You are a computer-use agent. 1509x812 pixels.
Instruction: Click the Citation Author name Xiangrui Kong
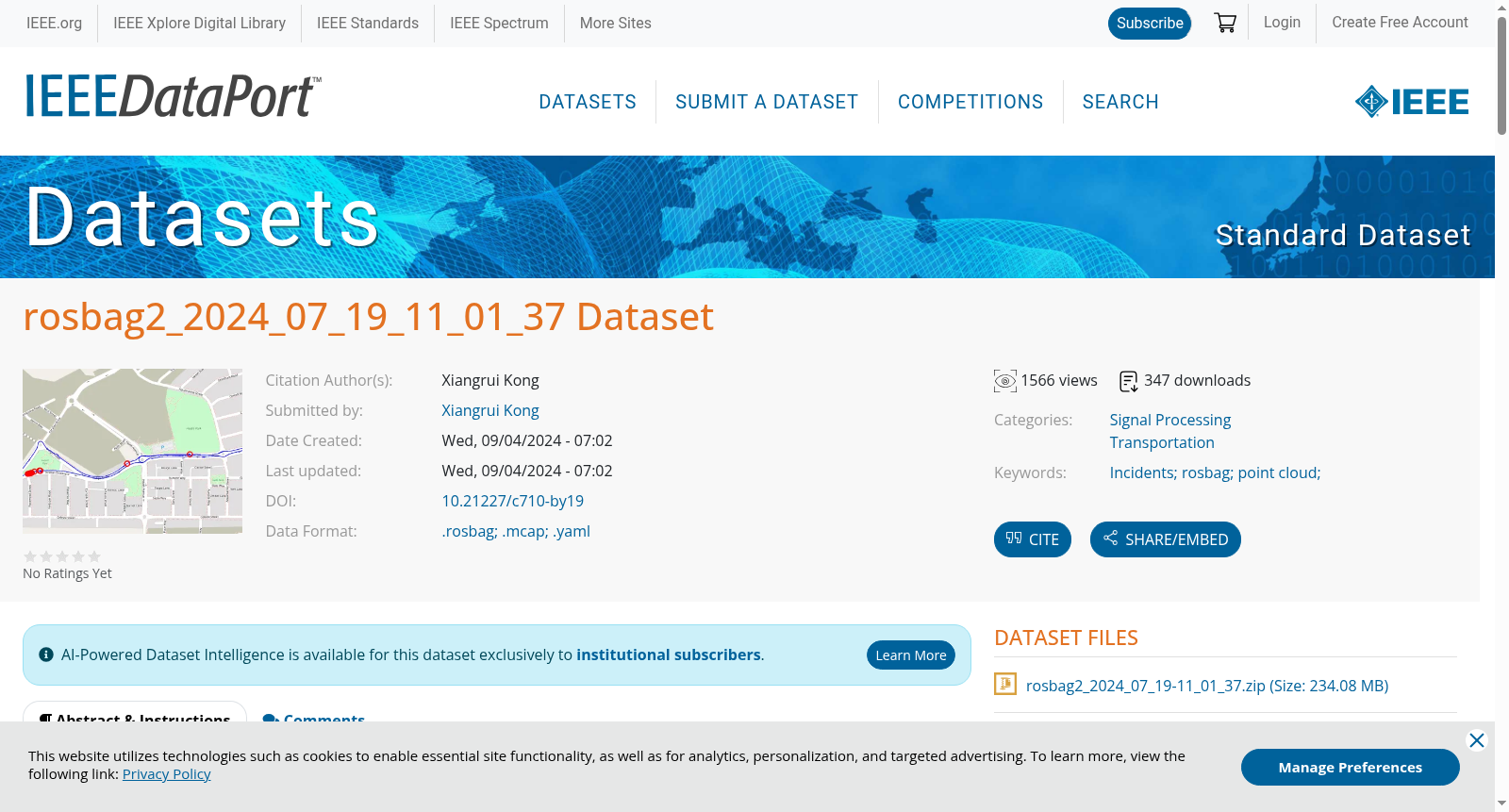point(490,381)
